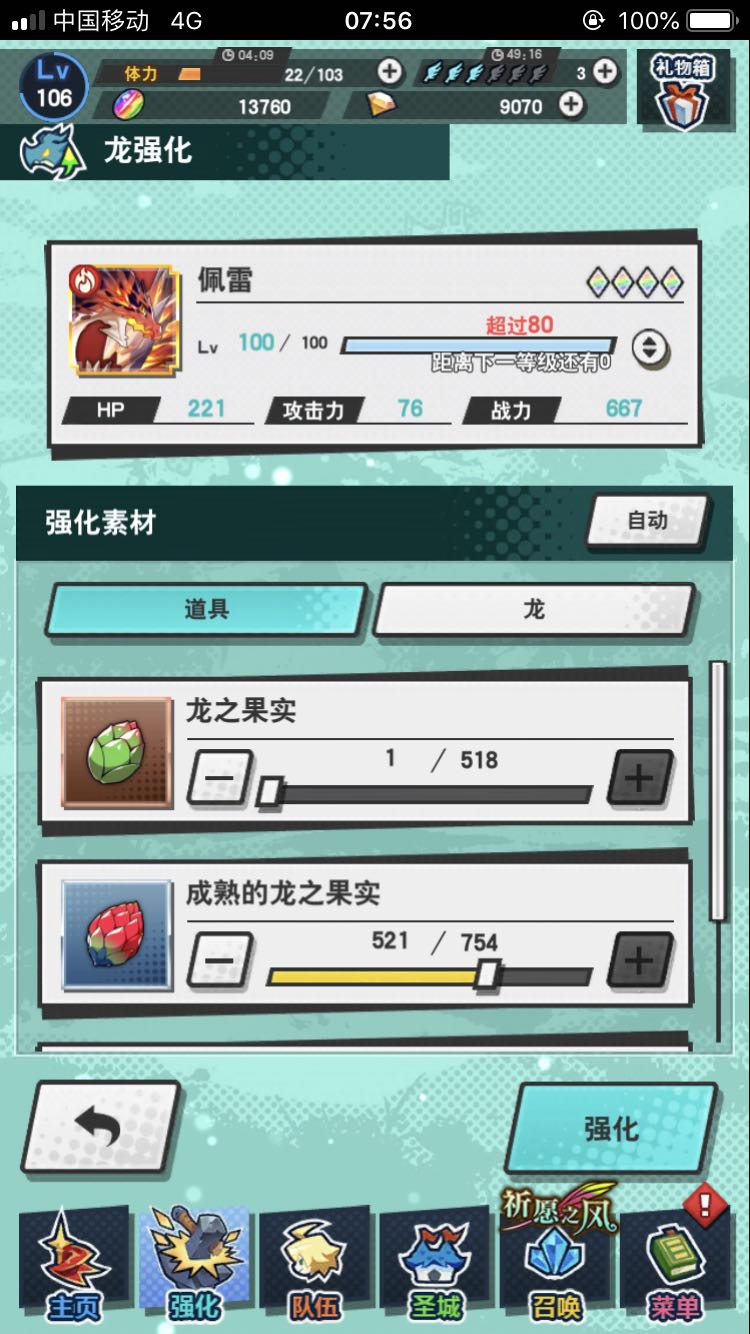Tap the plus icon next to stamina 22/103
This screenshot has width=750, height=1334.
coord(390,72)
